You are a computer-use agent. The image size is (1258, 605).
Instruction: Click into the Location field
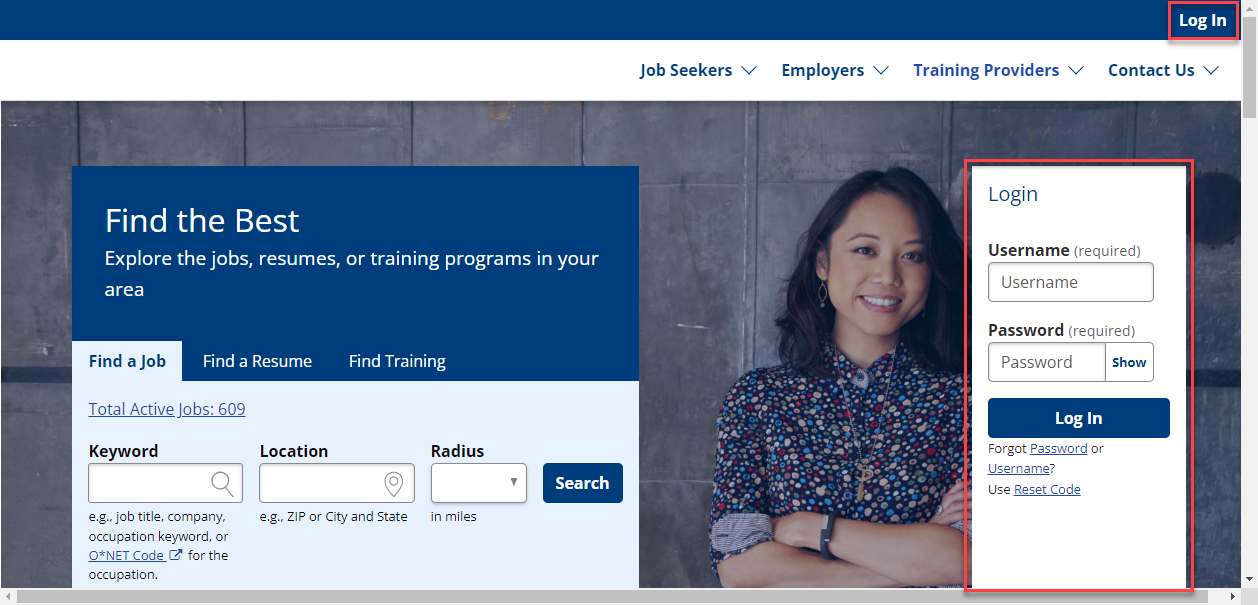click(336, 484)
